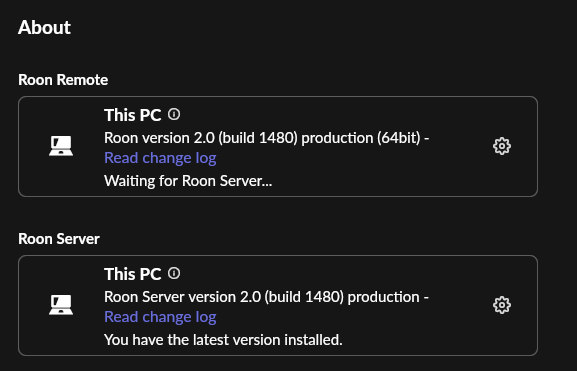Click info icon beside Roon Server's This PC
Image resolution: width=577 pixels, height=371 pixels.
(x=174, y=273)
